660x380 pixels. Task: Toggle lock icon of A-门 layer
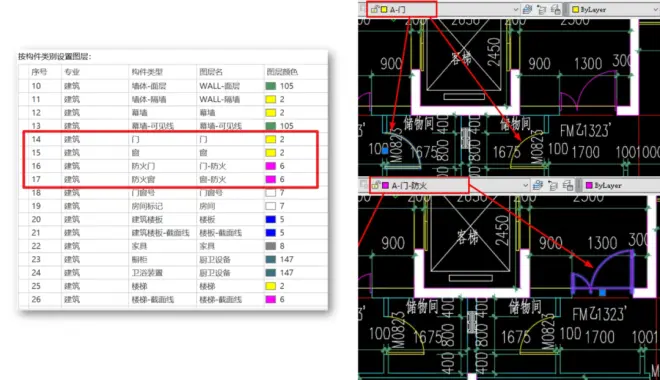pos(375,9)
